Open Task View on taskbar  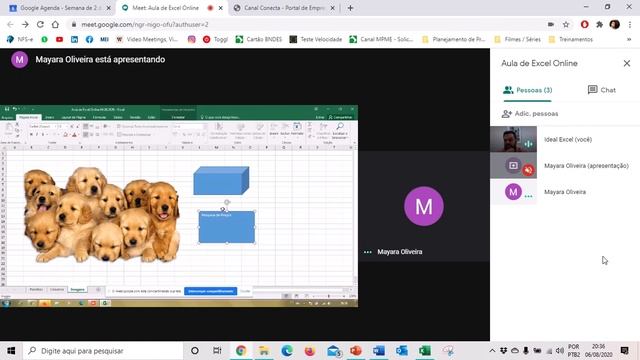pos(217,351)
